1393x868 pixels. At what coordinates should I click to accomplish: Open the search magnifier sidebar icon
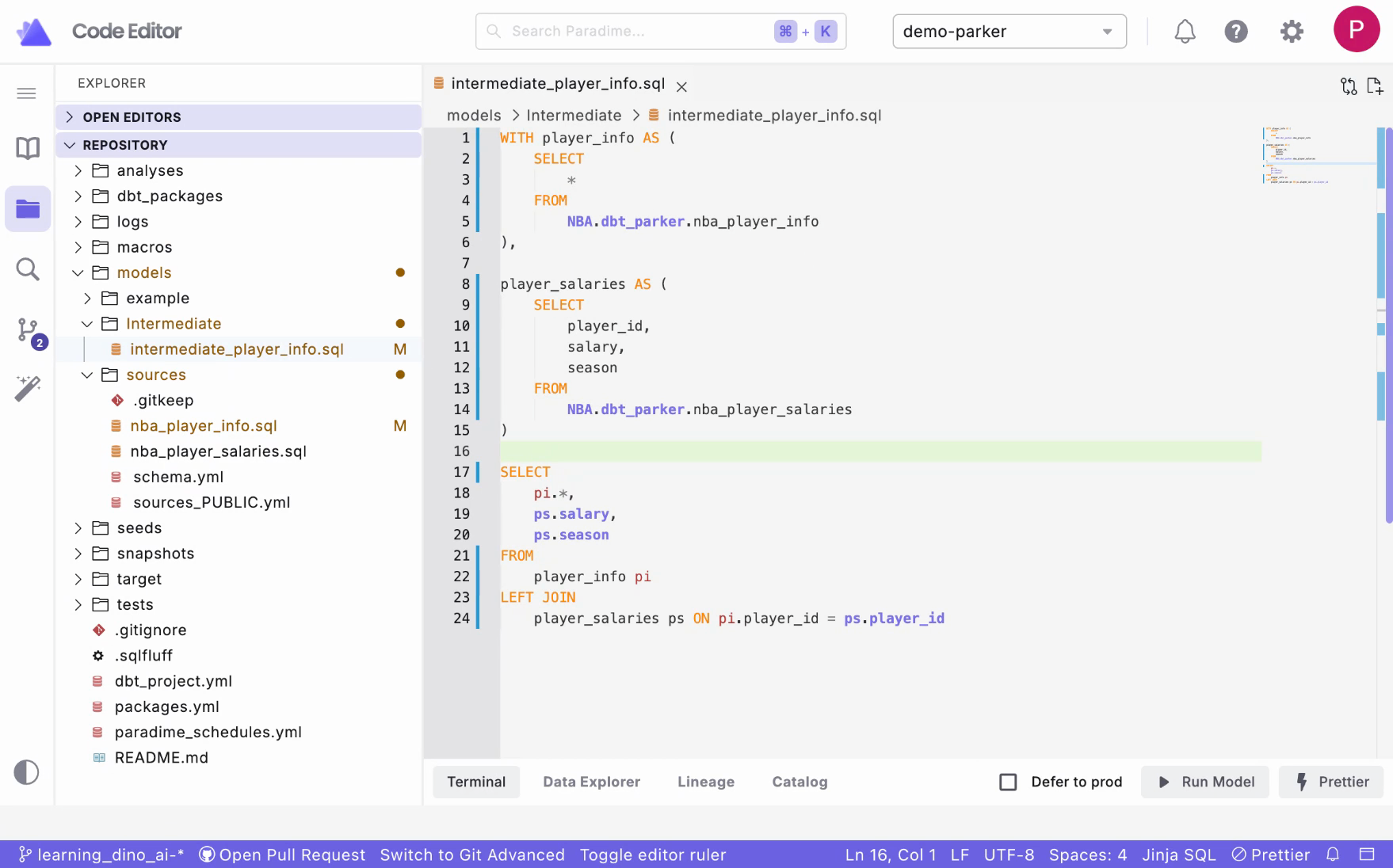tap(28, 269)
